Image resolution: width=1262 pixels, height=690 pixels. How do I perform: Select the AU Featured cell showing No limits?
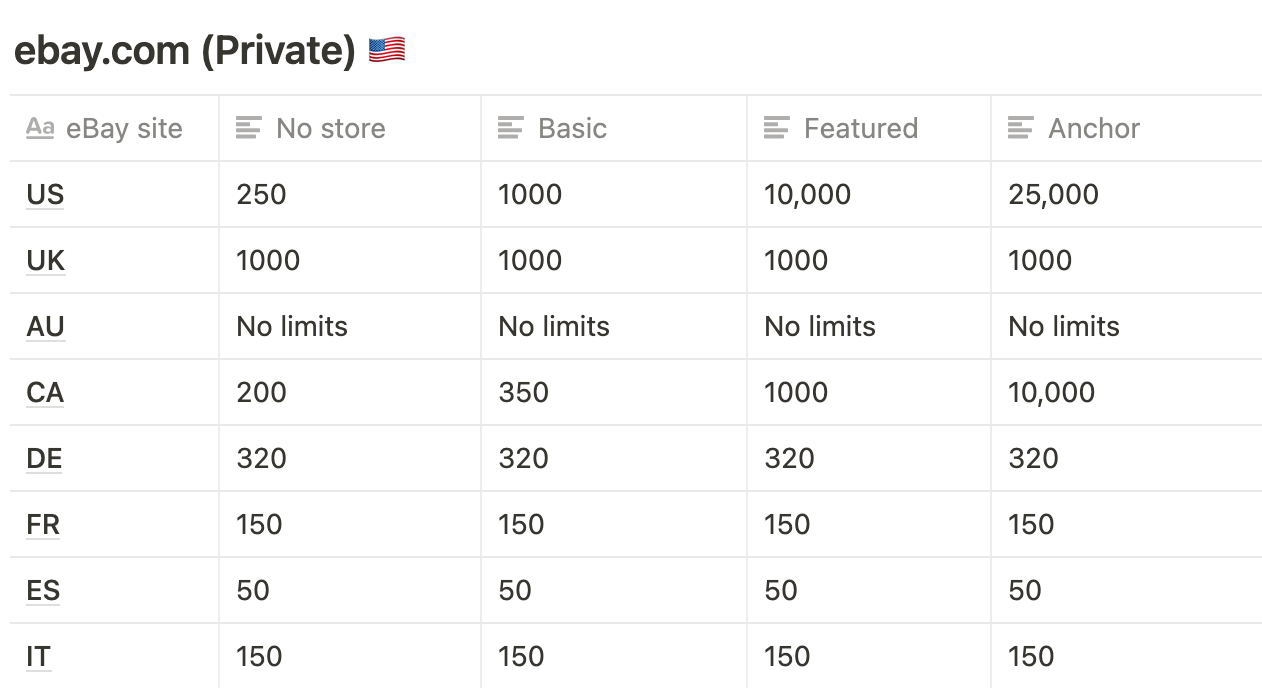868,326
